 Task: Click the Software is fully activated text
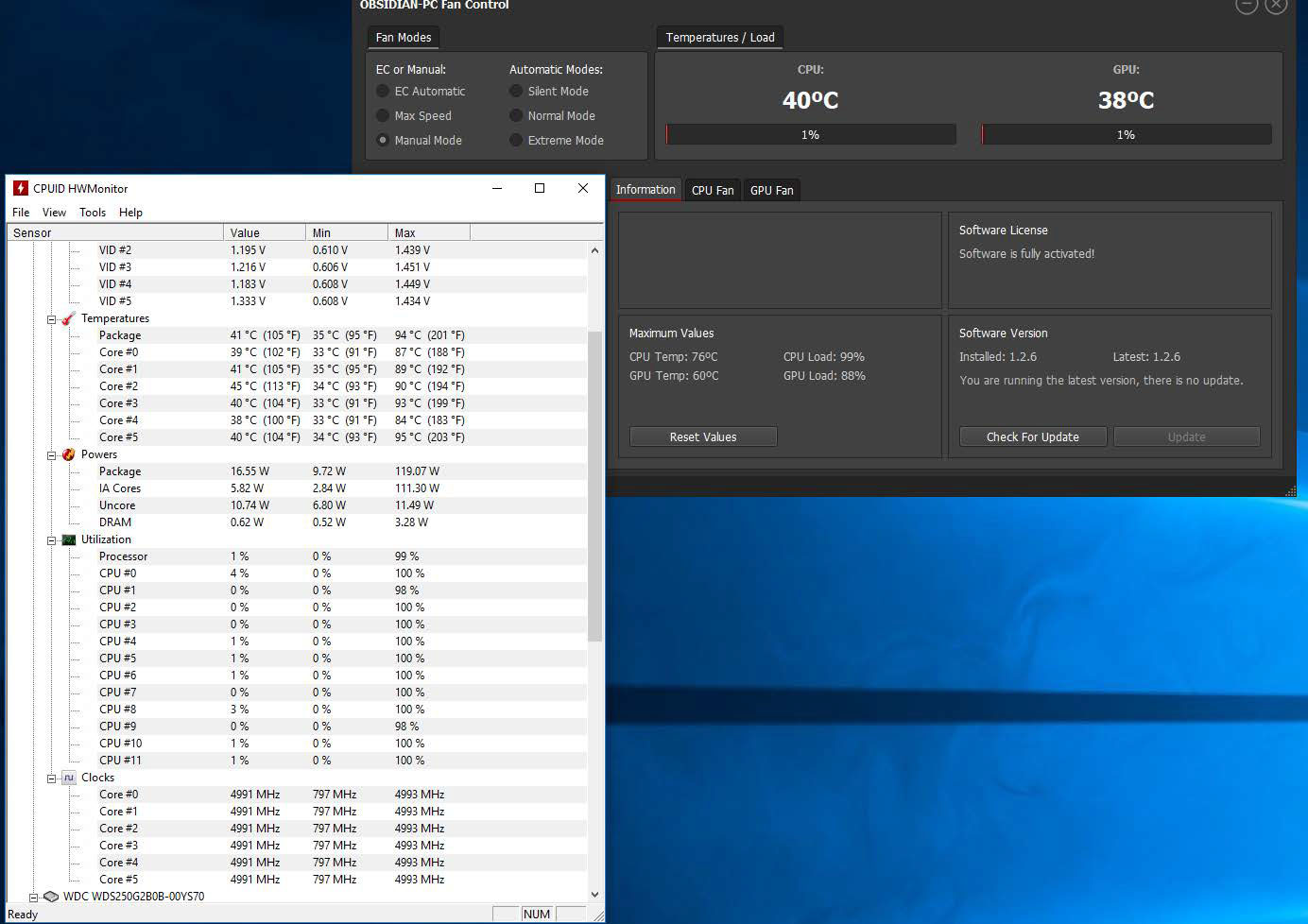(x=1027, y=254)
